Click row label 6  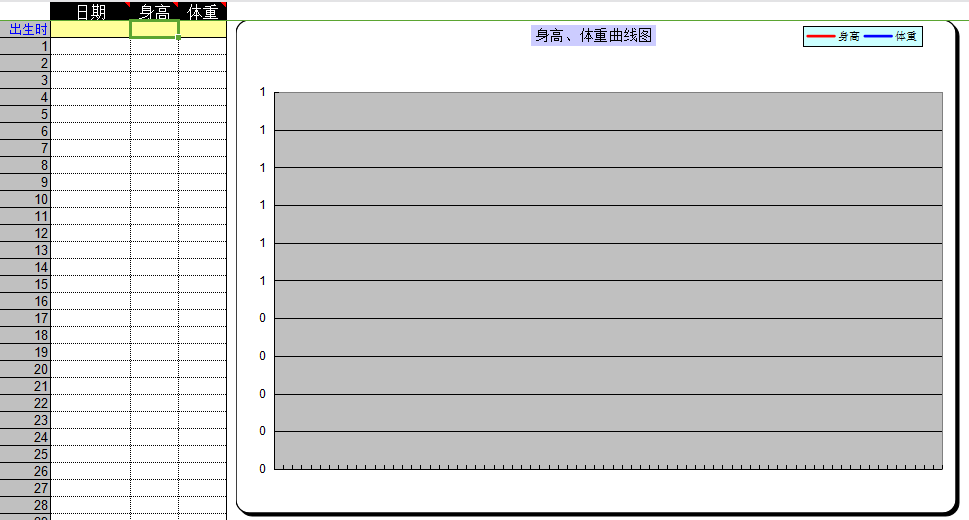pos(25,131)
